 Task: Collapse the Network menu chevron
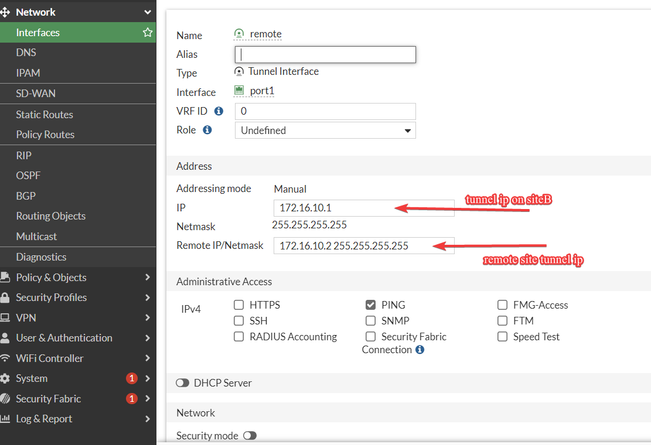[147, 12]
